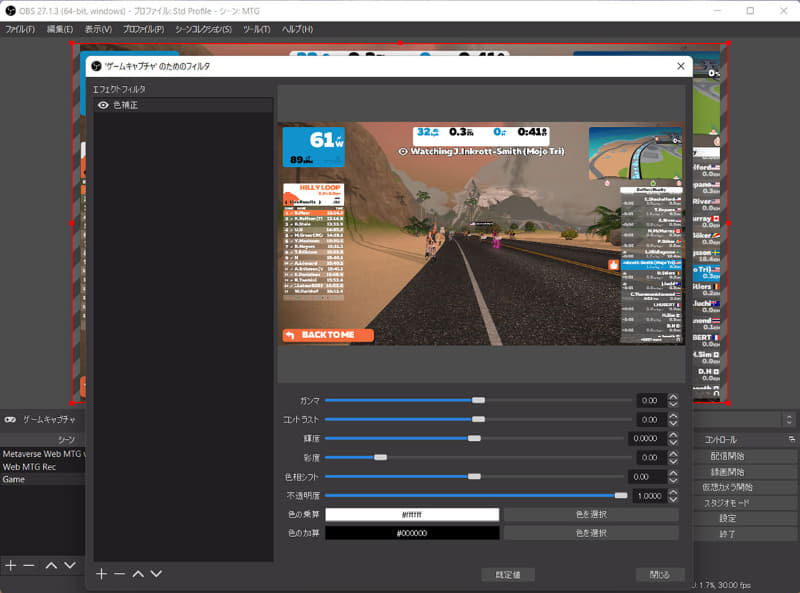Step 色相シフト value with spinner arrows
The width and height of the screenshot is (800, 593).
[673, 477]
